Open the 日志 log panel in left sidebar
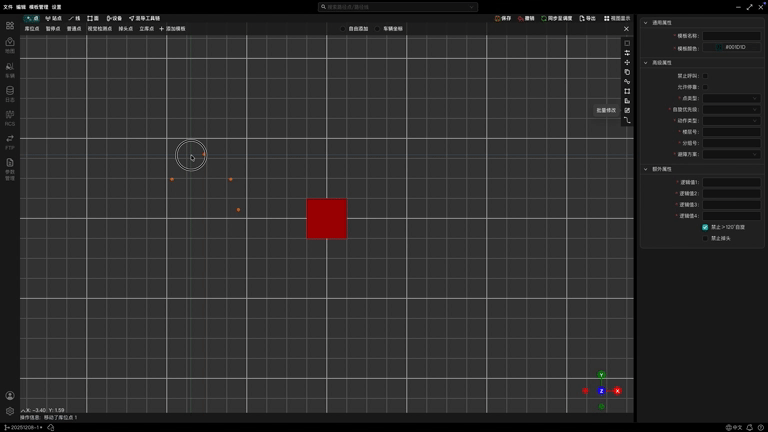This screenshot has width=768, height=432. (x=10, y=93)
